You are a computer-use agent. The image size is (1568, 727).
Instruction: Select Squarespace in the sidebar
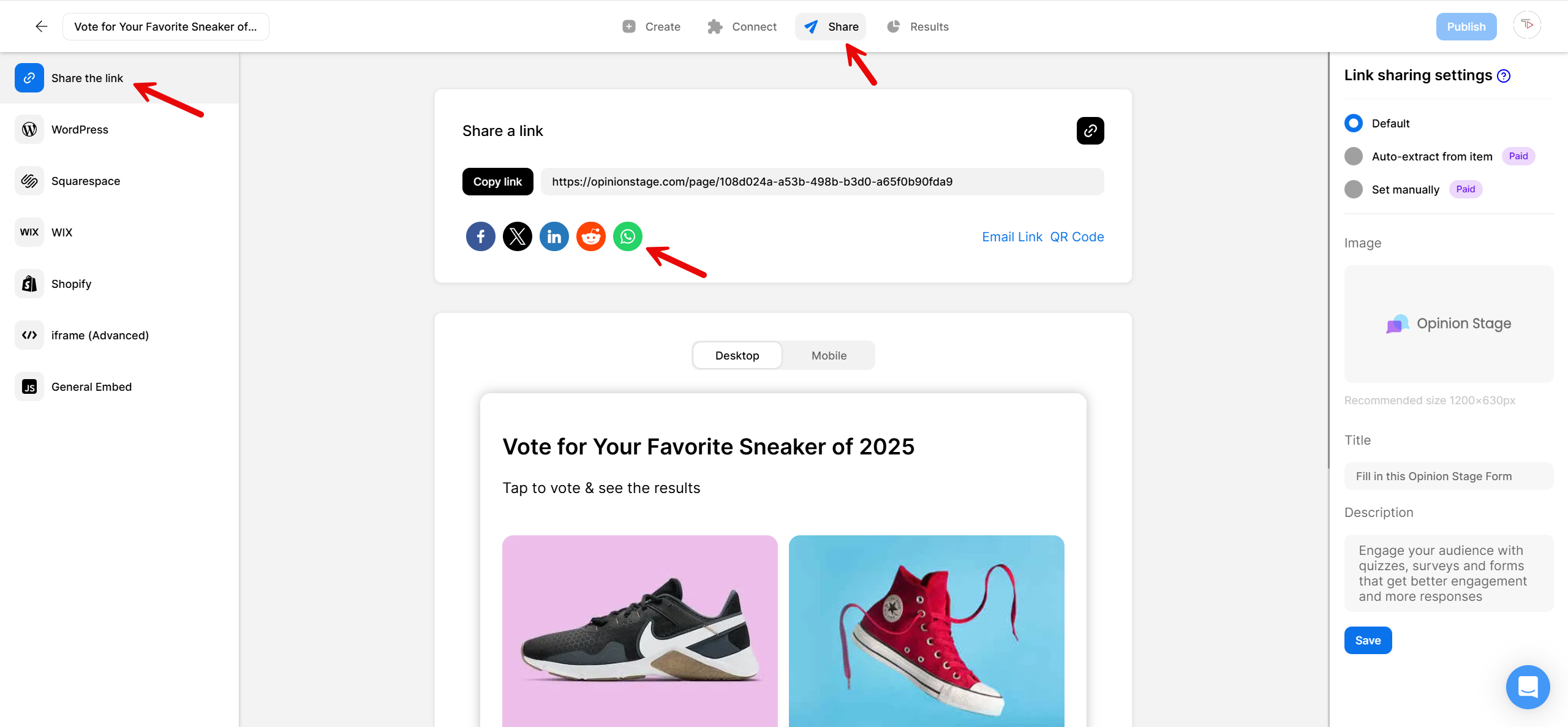(x=85, y=181)
